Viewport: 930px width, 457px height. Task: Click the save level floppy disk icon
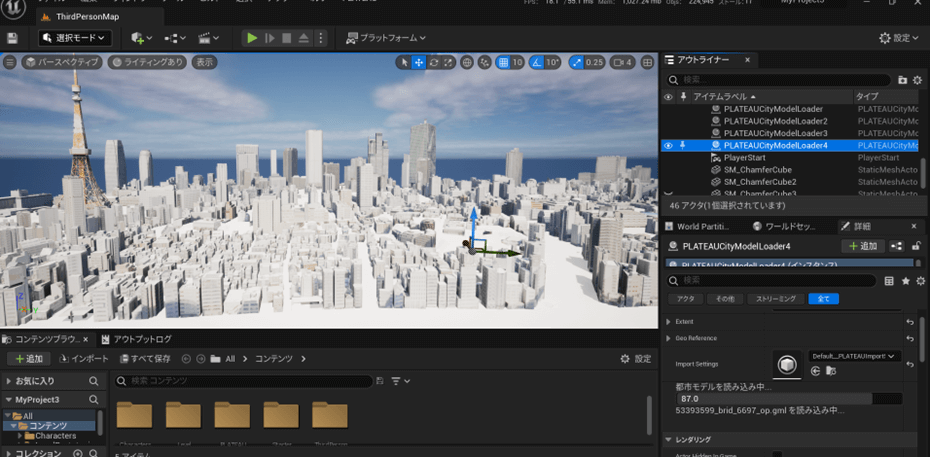[x=12, y=38]
